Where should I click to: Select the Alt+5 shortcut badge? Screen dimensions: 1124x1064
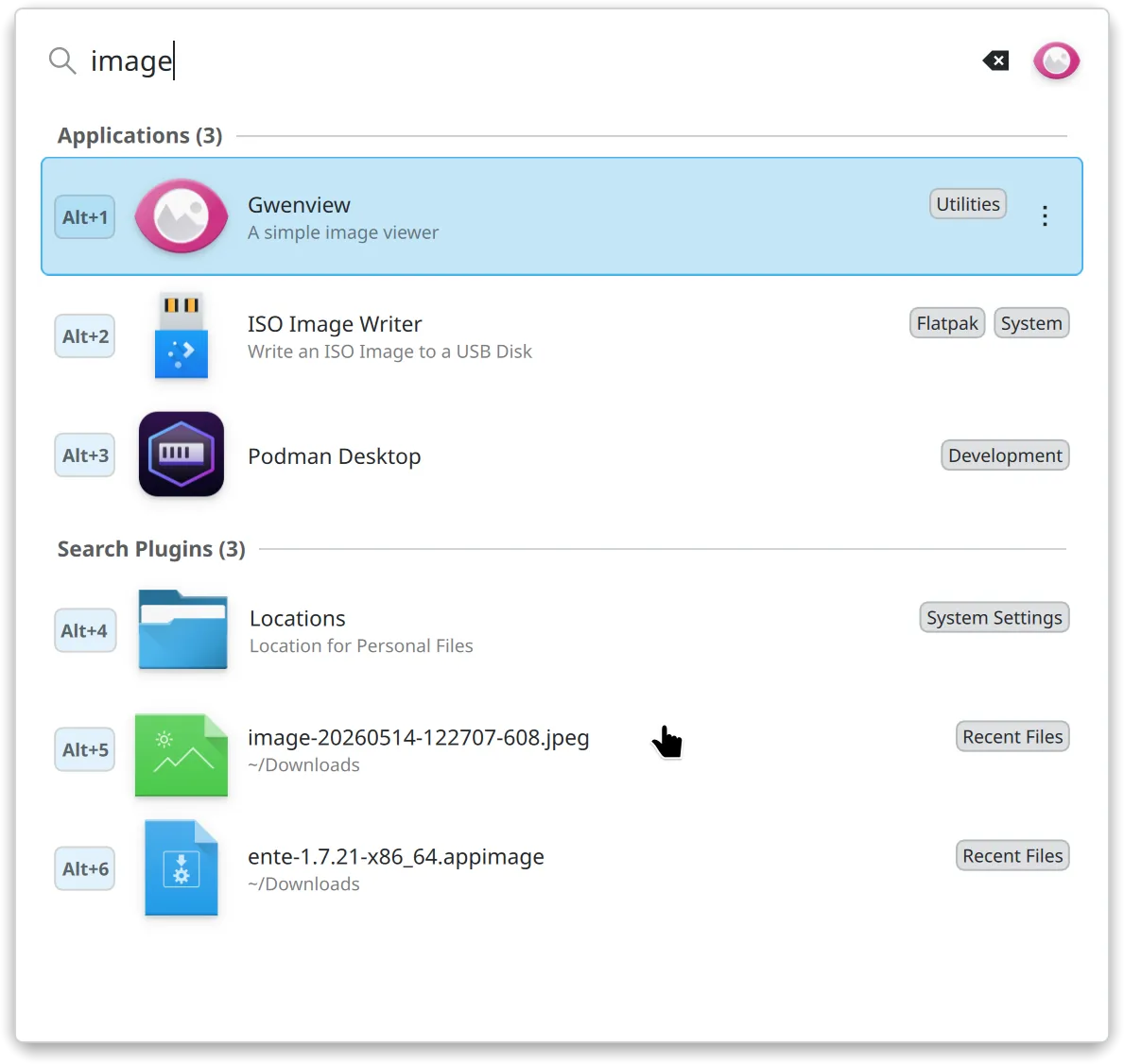click(84, 749)
